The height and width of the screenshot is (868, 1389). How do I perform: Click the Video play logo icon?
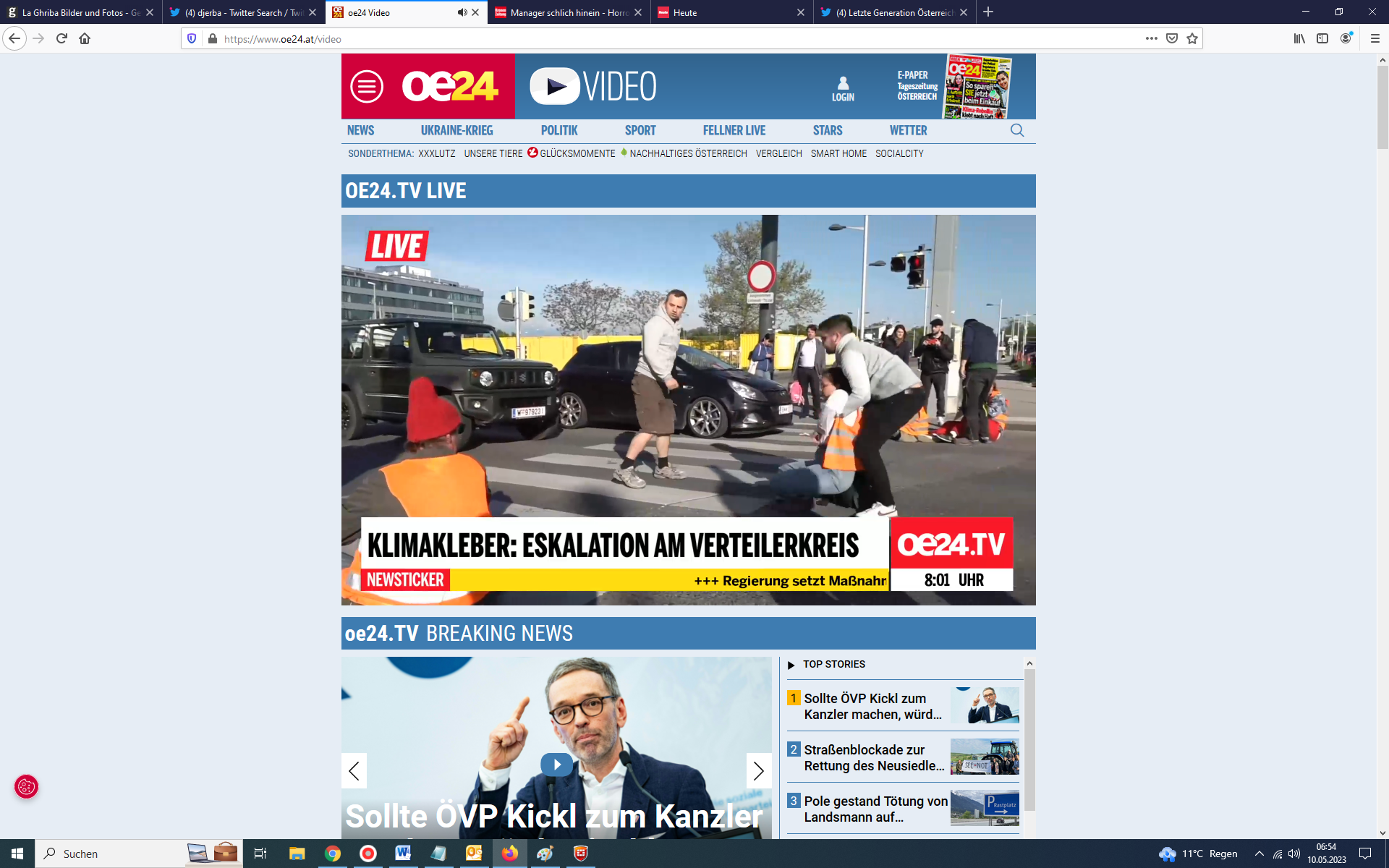(x=555, y=87)
